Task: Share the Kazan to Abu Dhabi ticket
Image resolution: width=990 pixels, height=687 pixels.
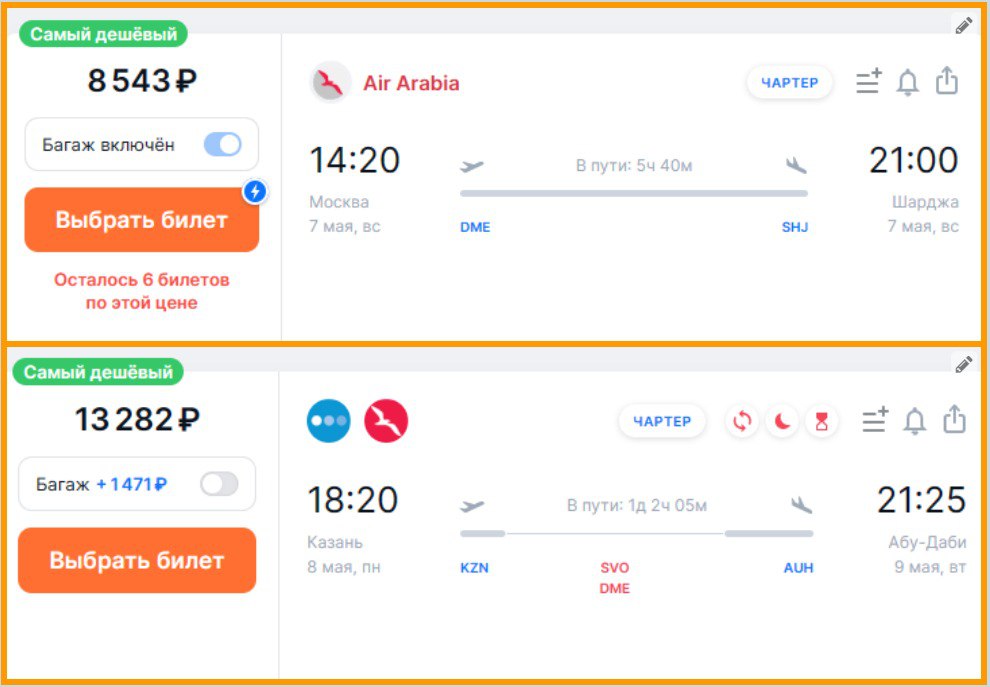Action: point(955,419)
